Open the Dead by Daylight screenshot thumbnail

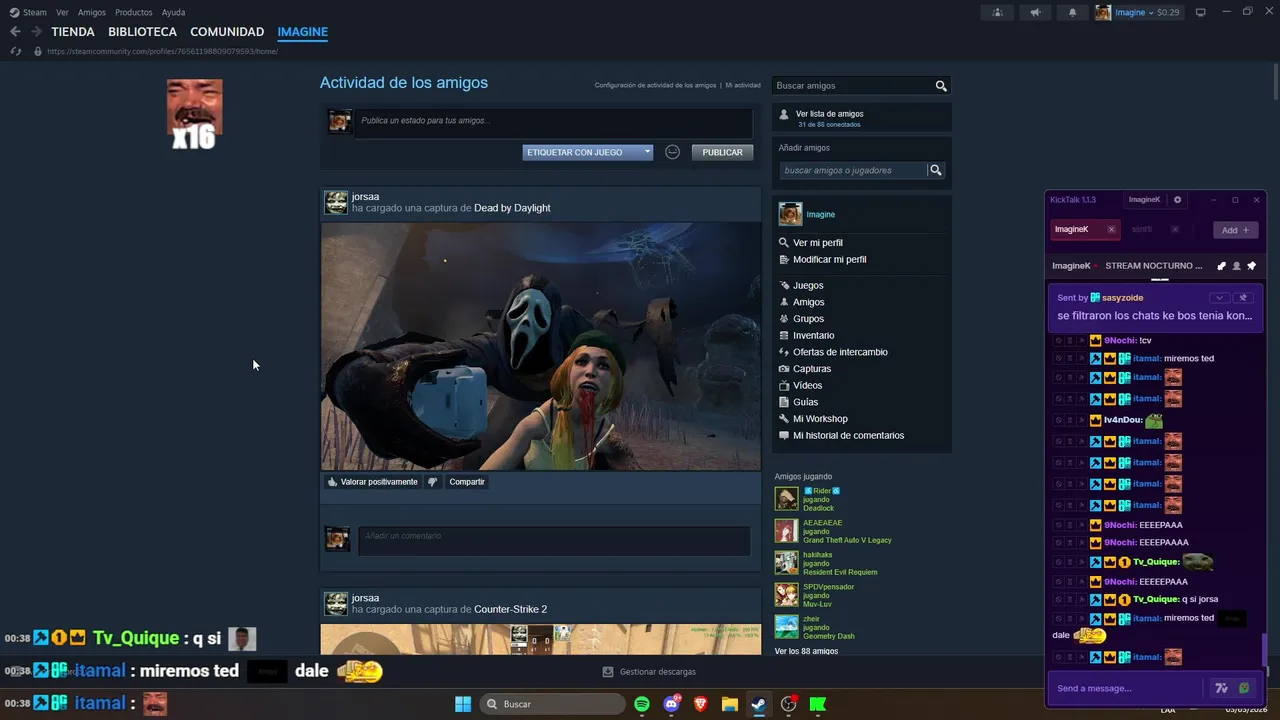pos(541,346)
